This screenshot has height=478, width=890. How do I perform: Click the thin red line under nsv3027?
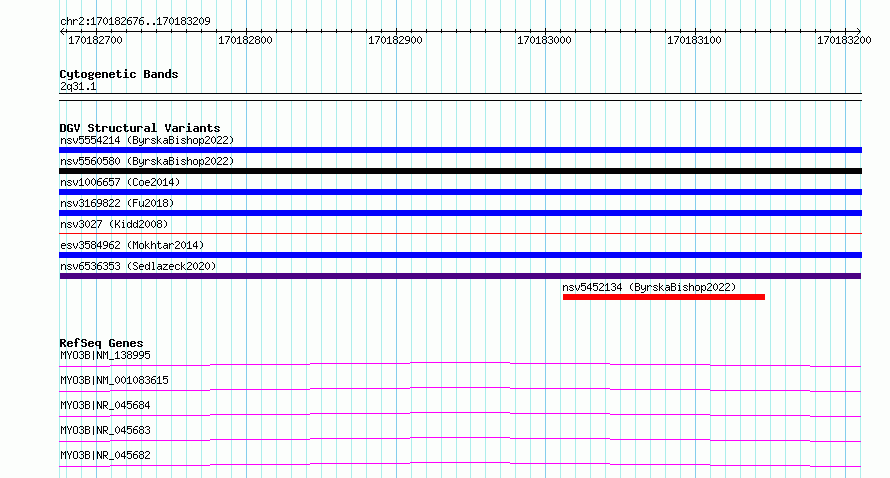pos(460,233)
